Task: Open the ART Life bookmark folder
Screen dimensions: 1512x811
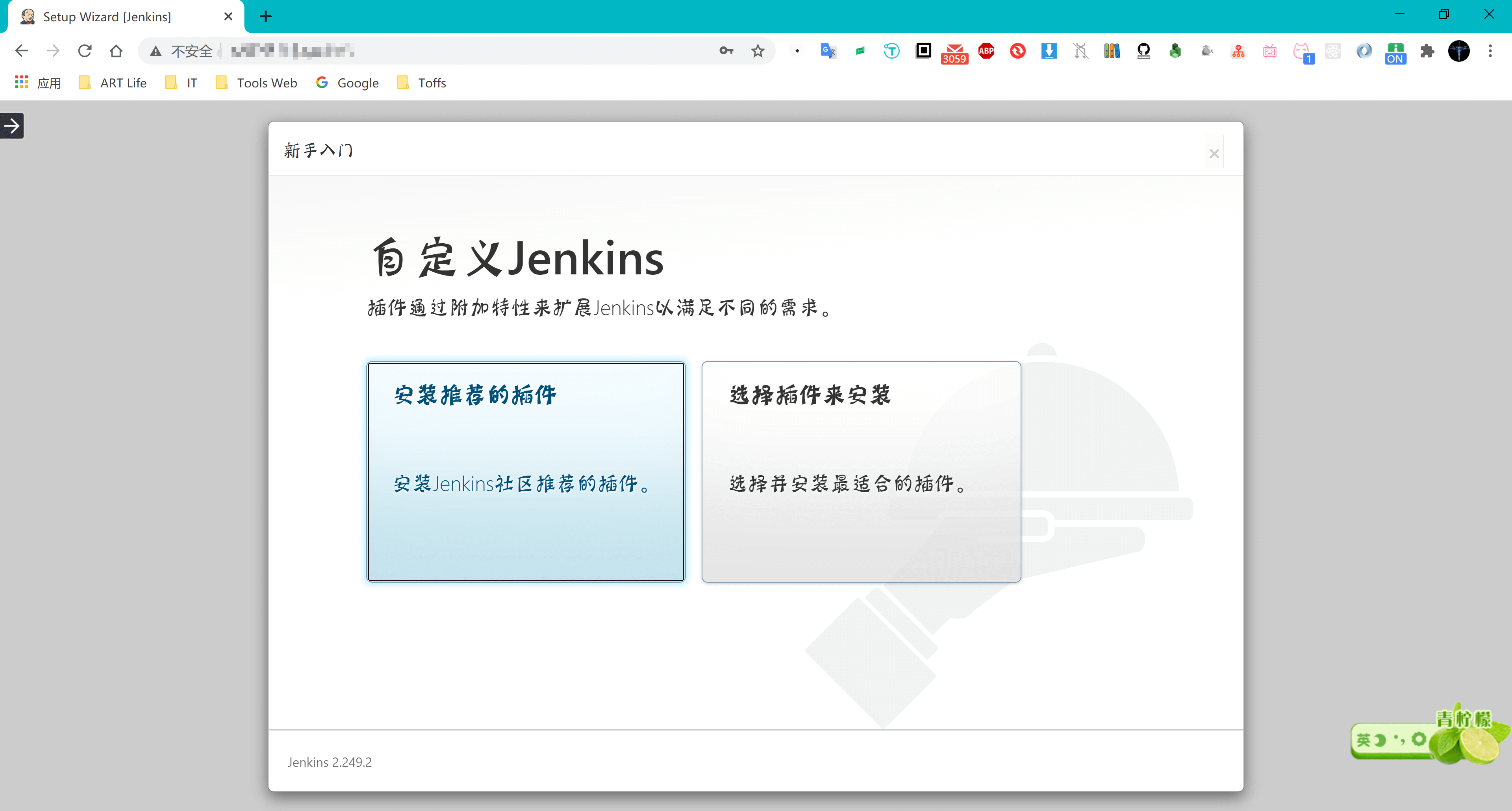Action: (x=112, y=83)
